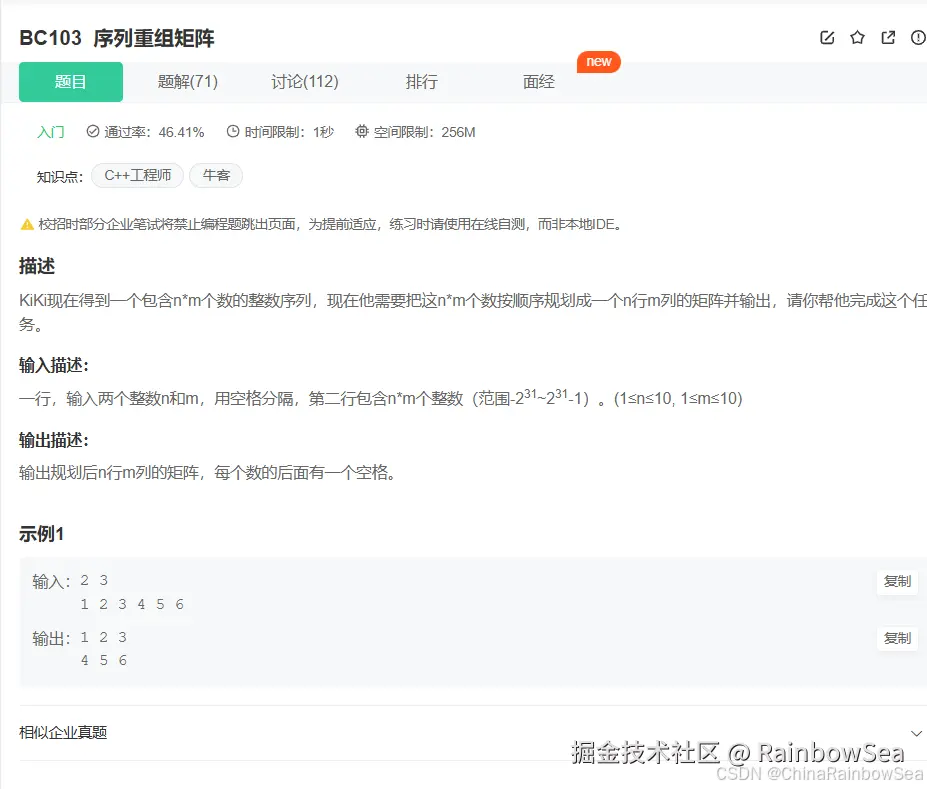Image resolution: width=927 pixels, height=789 pixels.
Task: Select the 排行 tab
Action: click(422, 82)
